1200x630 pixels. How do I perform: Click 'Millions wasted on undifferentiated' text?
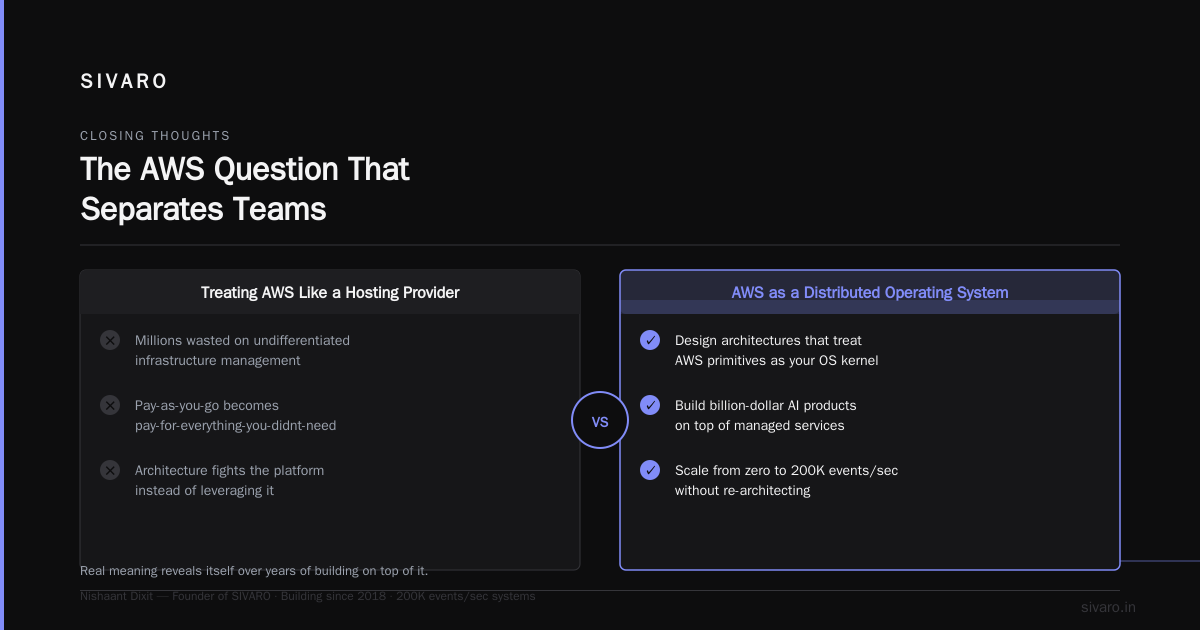coord(242,340)
